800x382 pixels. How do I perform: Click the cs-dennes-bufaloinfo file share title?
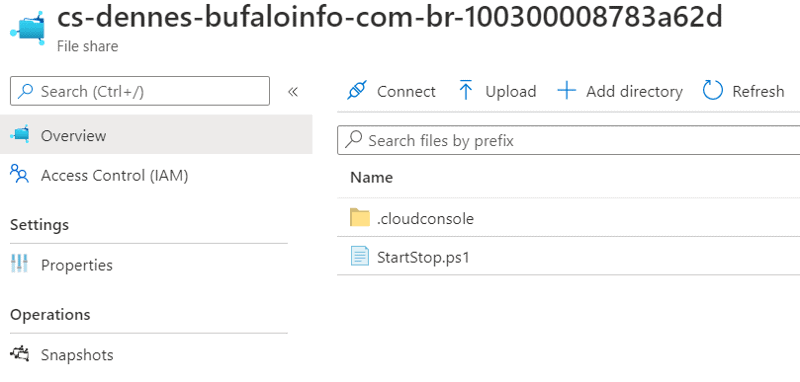[390, 18]
